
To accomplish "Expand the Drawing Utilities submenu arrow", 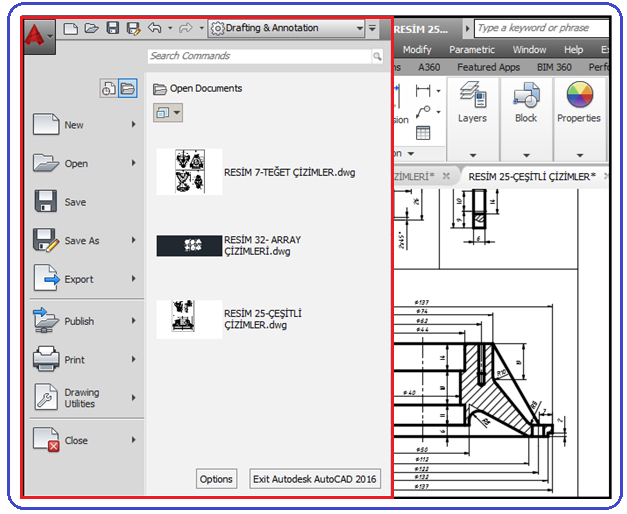I will (134, 398).
